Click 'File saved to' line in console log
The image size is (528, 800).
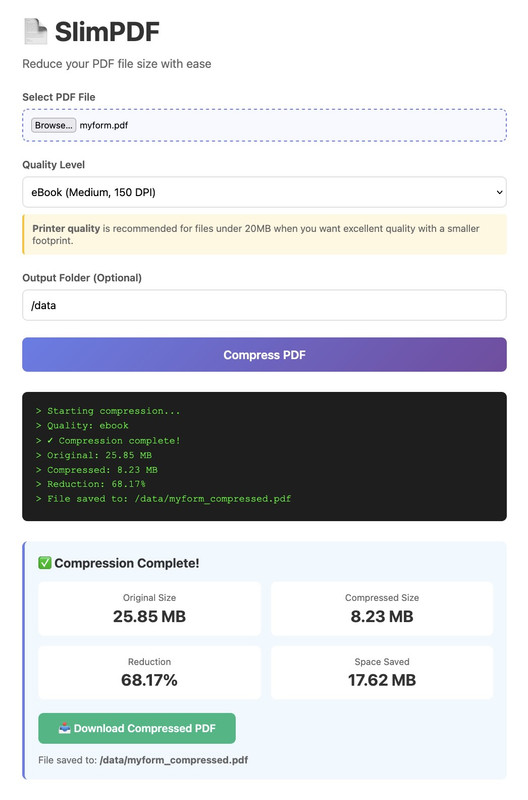coord(163,499)
